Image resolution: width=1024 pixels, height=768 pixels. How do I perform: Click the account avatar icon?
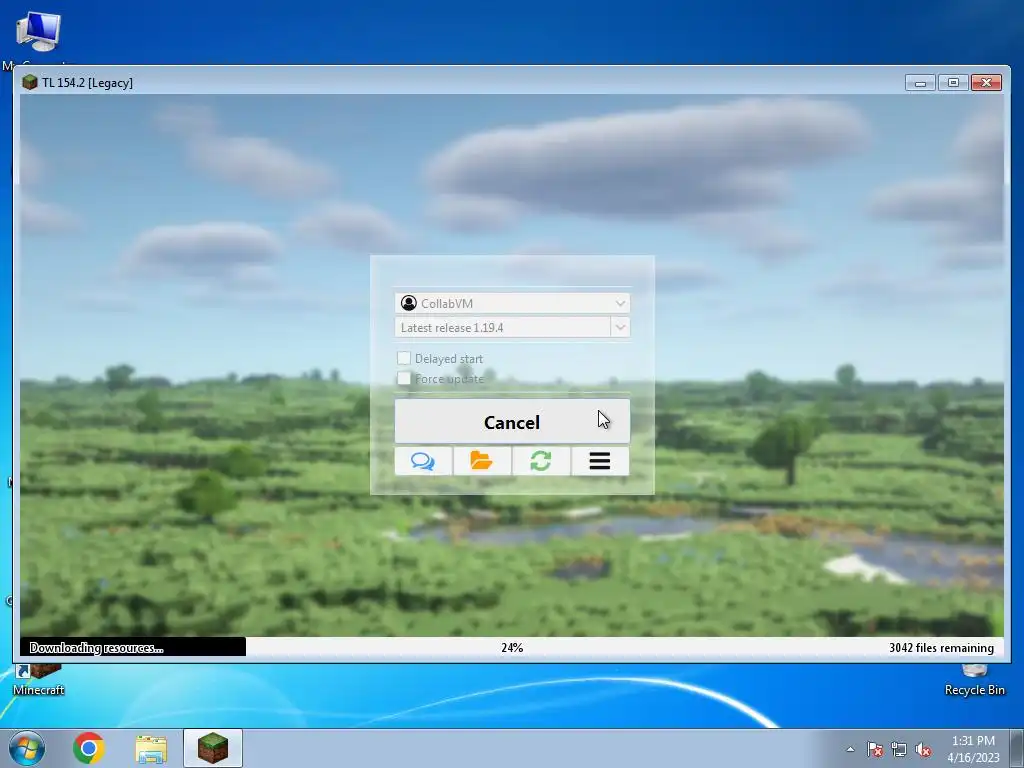tap(409, 303)
